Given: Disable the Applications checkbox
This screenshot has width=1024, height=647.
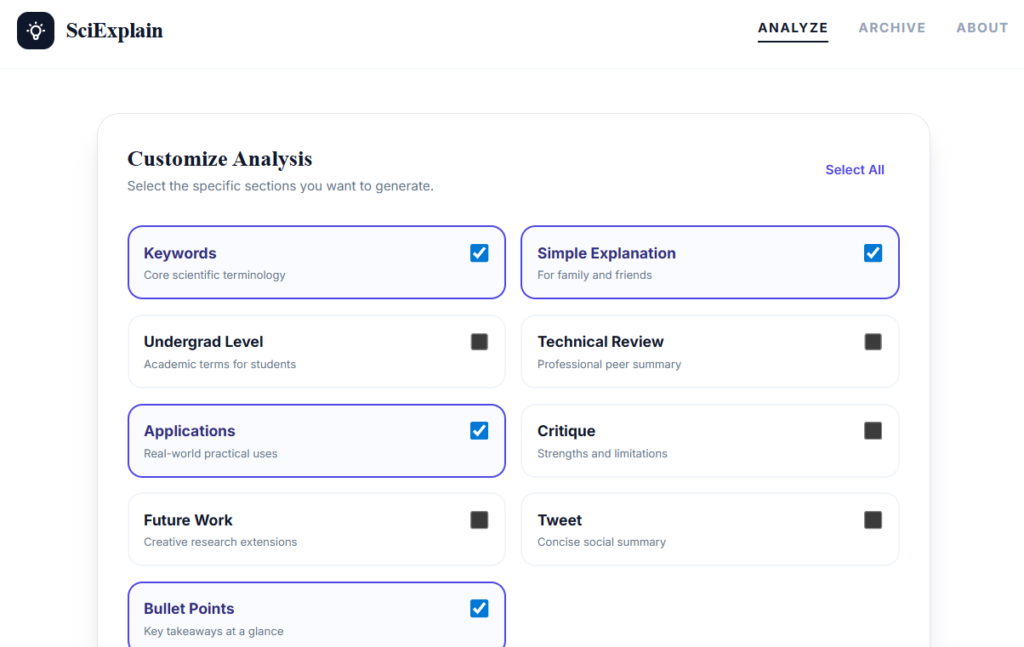Looking at the screenshot, I should point(479,431).
